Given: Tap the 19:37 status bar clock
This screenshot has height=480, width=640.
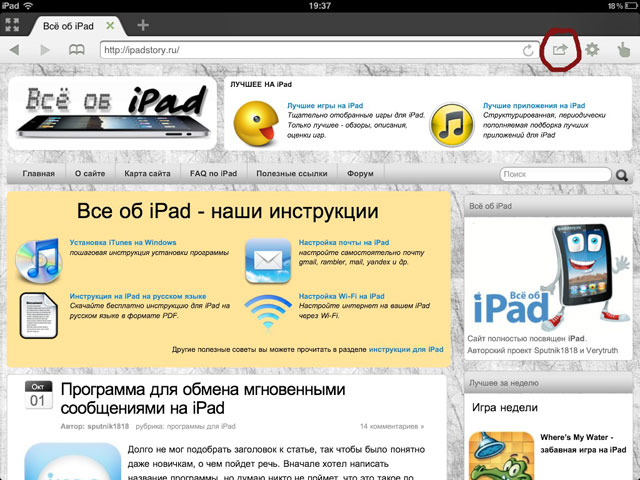Looking at the screenshot, I should point(320,6).
